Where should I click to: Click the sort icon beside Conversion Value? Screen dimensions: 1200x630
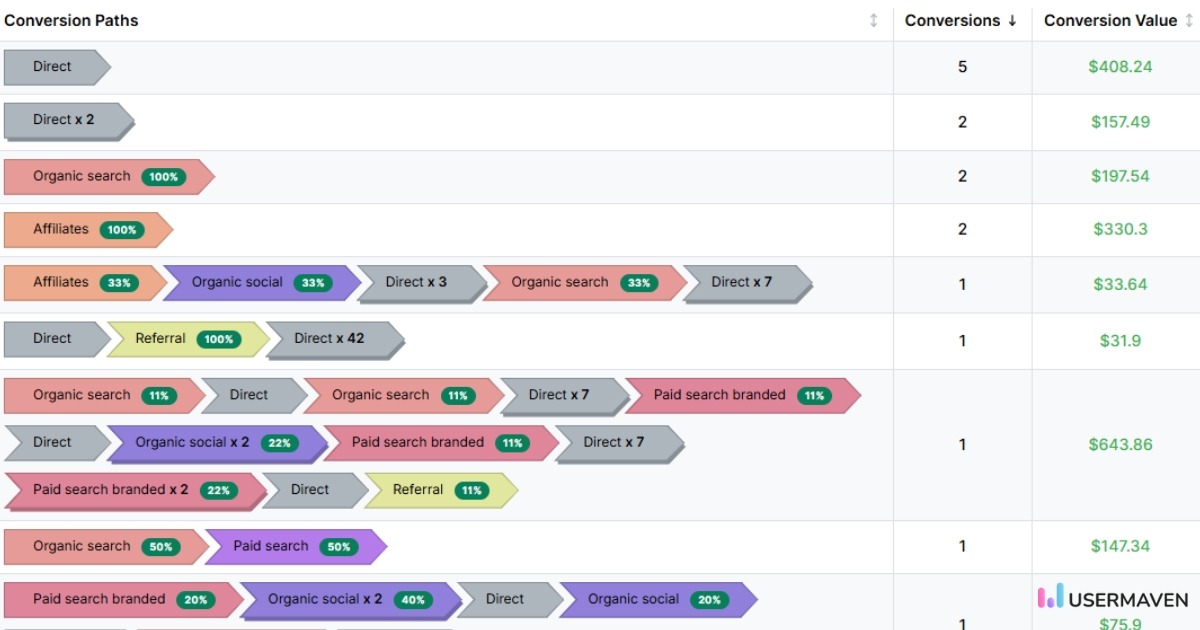1189,20
